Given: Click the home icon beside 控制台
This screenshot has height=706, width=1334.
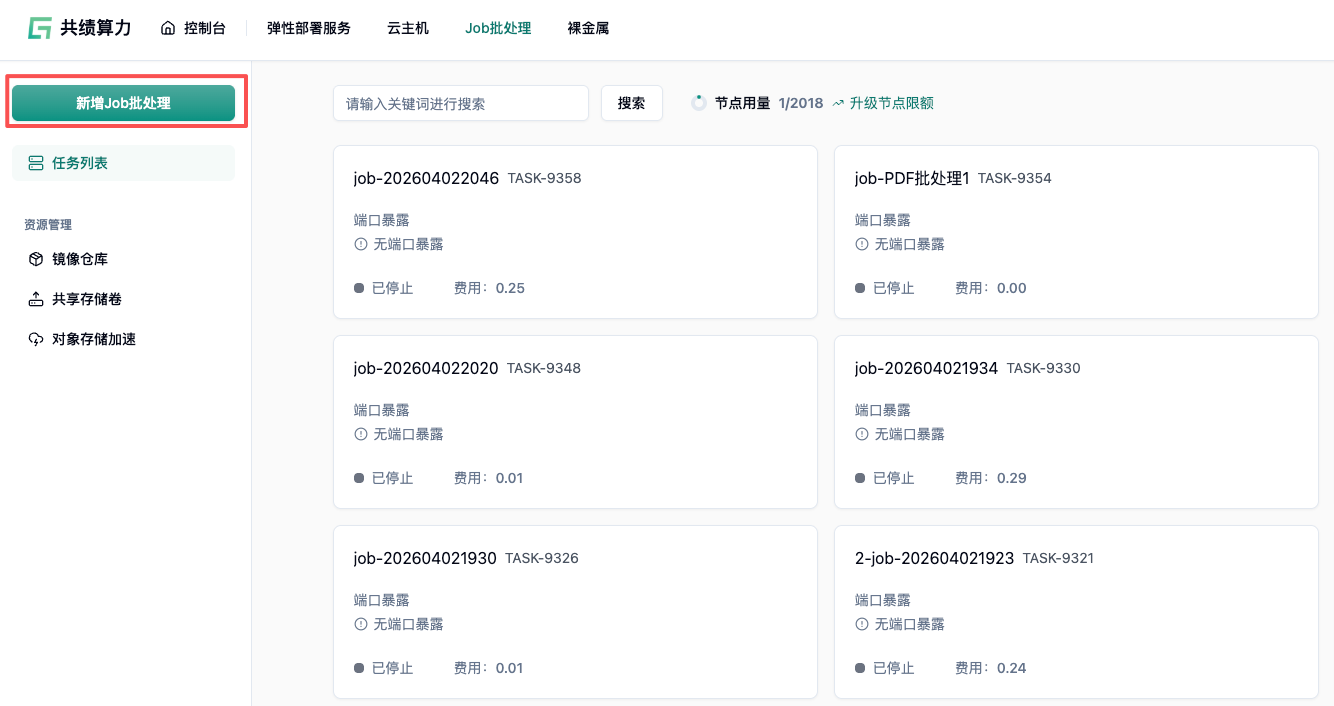Looking at the screenshot, I should tap(168, 28).
